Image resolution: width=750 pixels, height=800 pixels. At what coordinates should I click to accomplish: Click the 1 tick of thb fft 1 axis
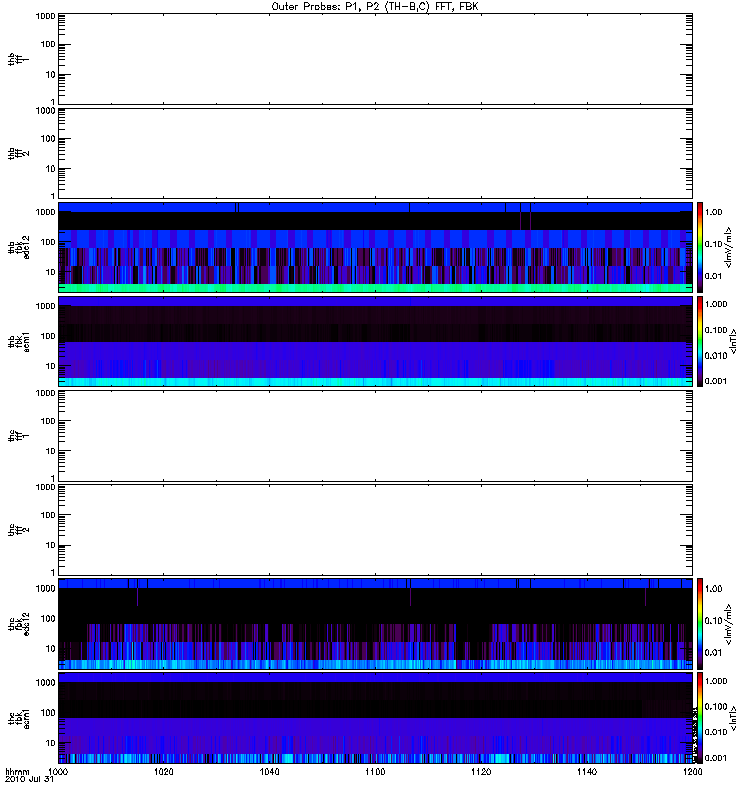pyautogui.click(x=53, y=102)
